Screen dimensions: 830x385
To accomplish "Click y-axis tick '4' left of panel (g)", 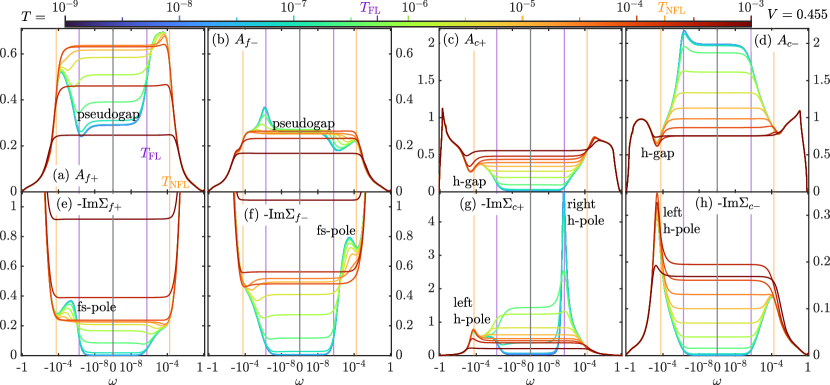I will point(430,221).
